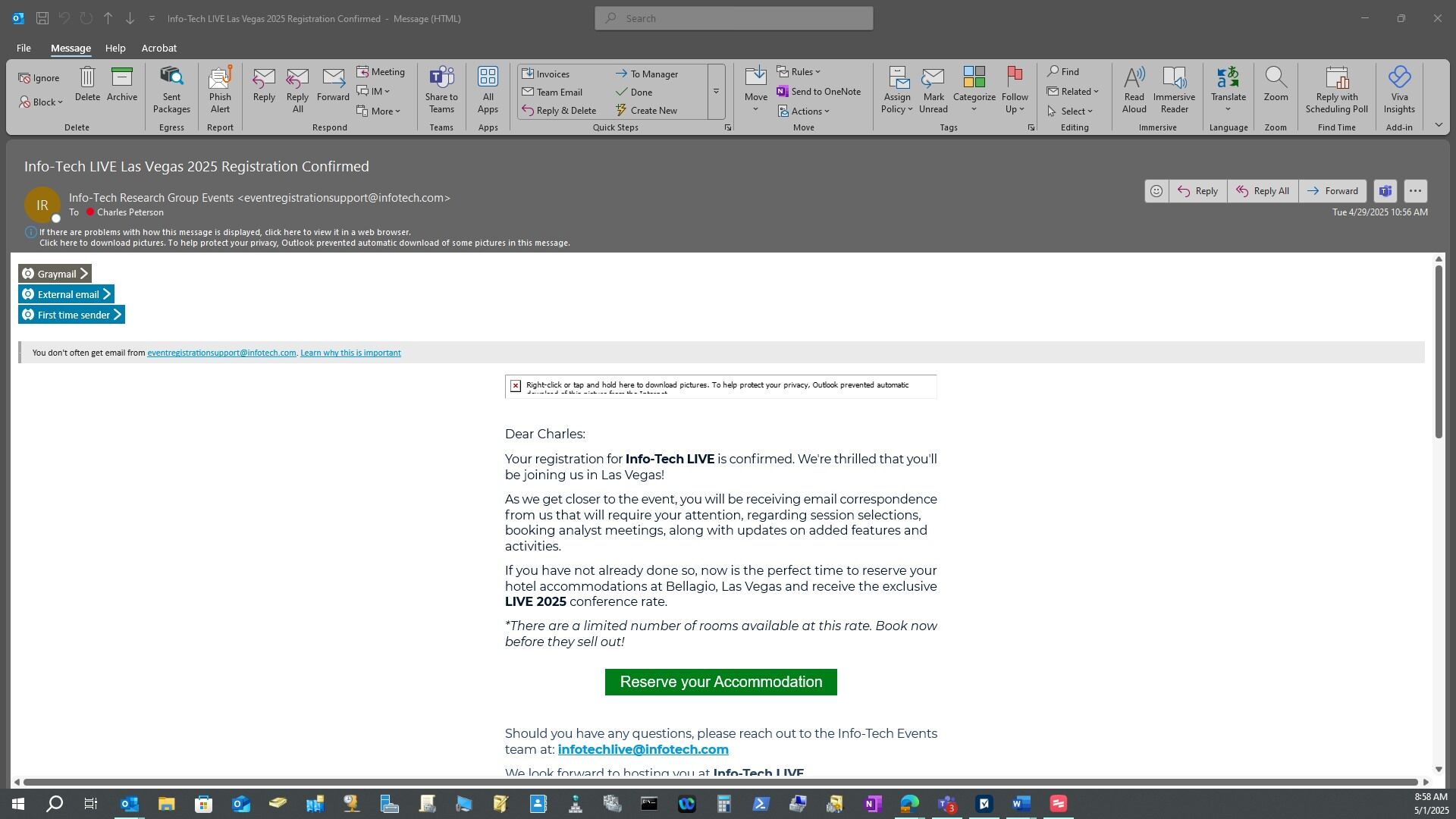Open the IM dropdown
The width and height of the screenshot is (1456, 819).
[375, 91]
